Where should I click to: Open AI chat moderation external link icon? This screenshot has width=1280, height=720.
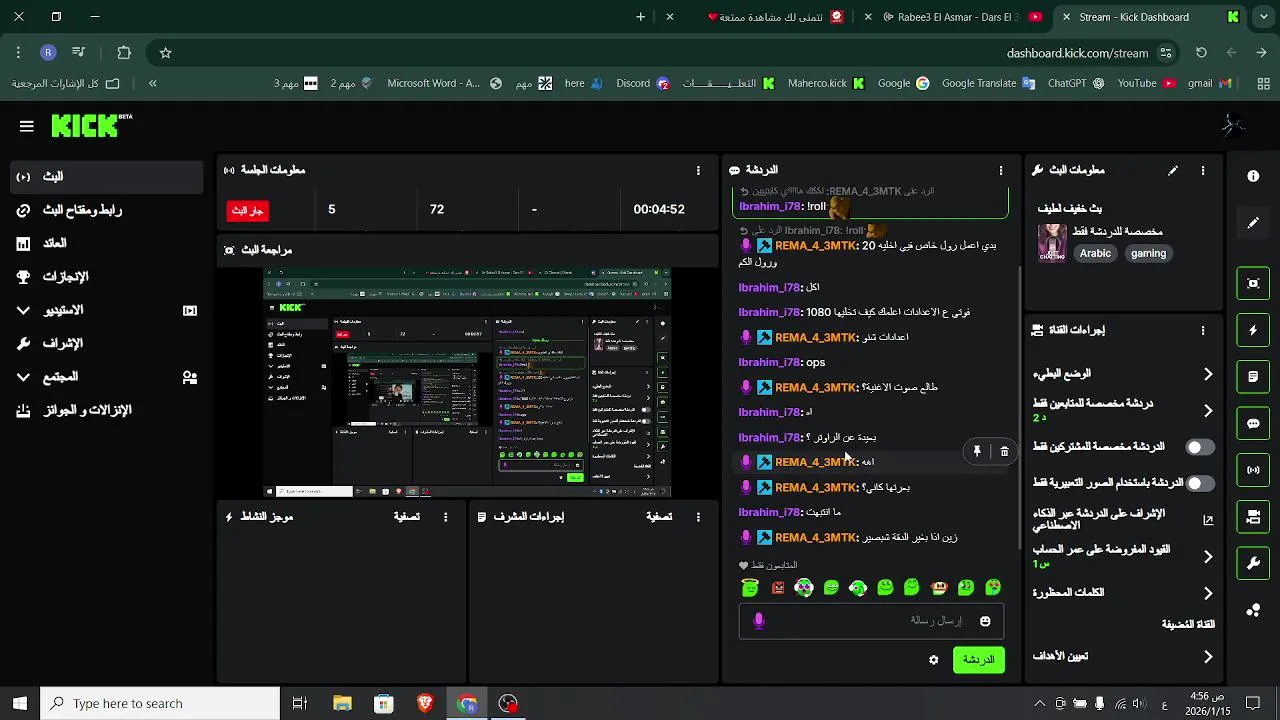click(1208, 520)
